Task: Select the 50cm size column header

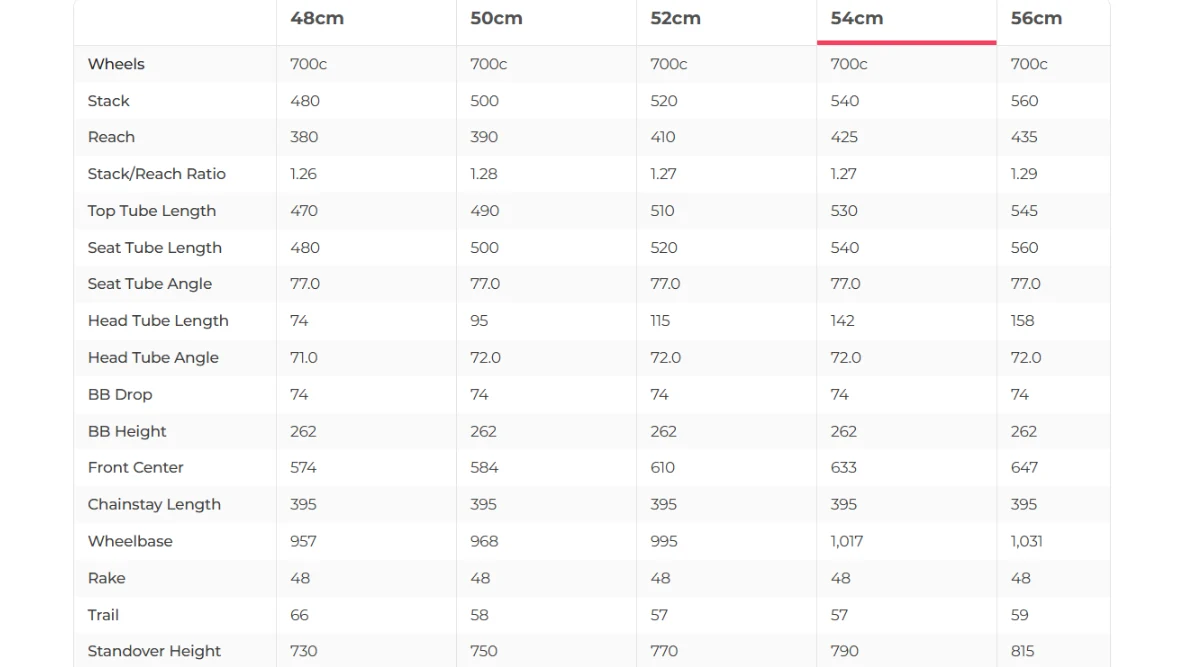Action: [496, 18]
